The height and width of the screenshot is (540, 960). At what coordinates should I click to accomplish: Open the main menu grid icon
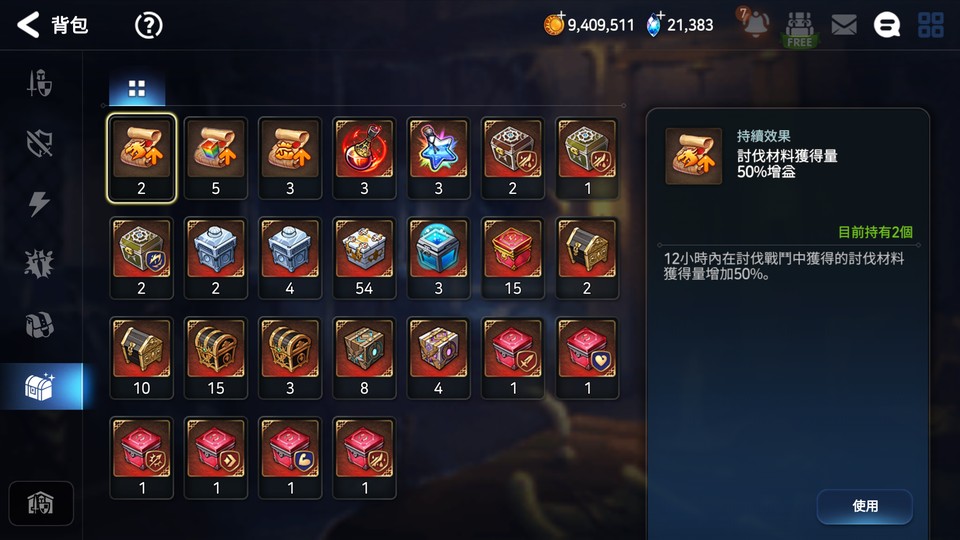931,25
